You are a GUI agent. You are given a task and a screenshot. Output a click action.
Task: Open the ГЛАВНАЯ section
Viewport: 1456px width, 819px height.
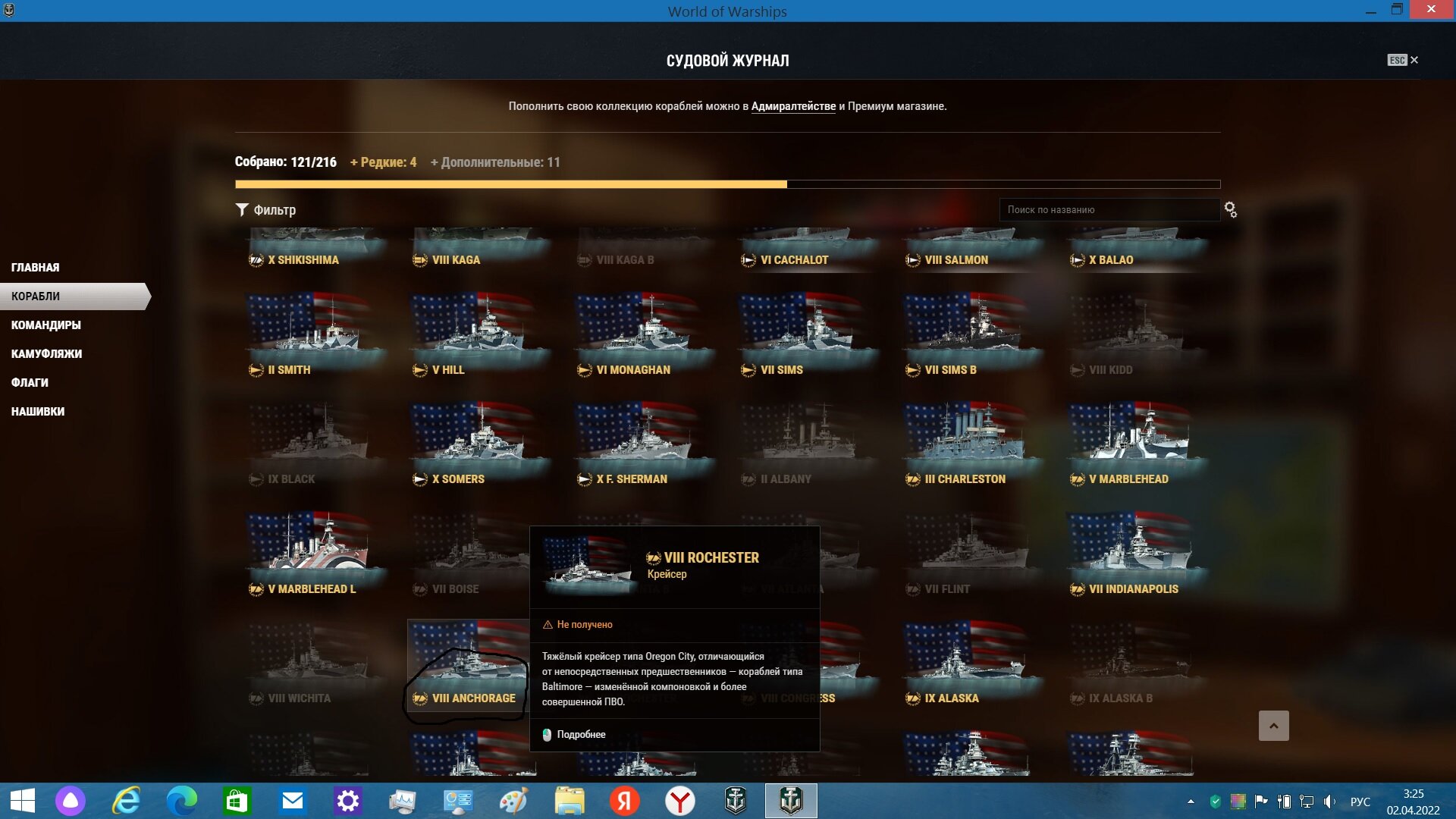coord(35,268)
